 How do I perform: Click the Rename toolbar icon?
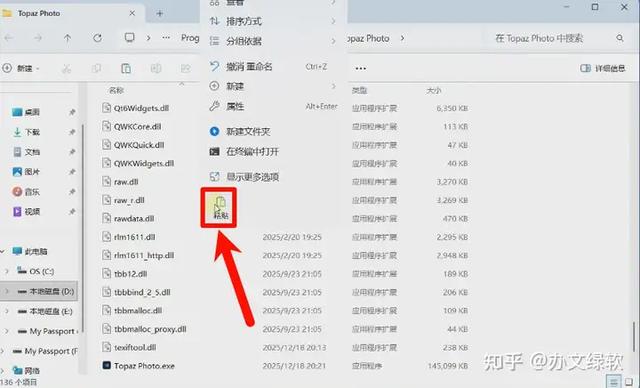(156, 69)
